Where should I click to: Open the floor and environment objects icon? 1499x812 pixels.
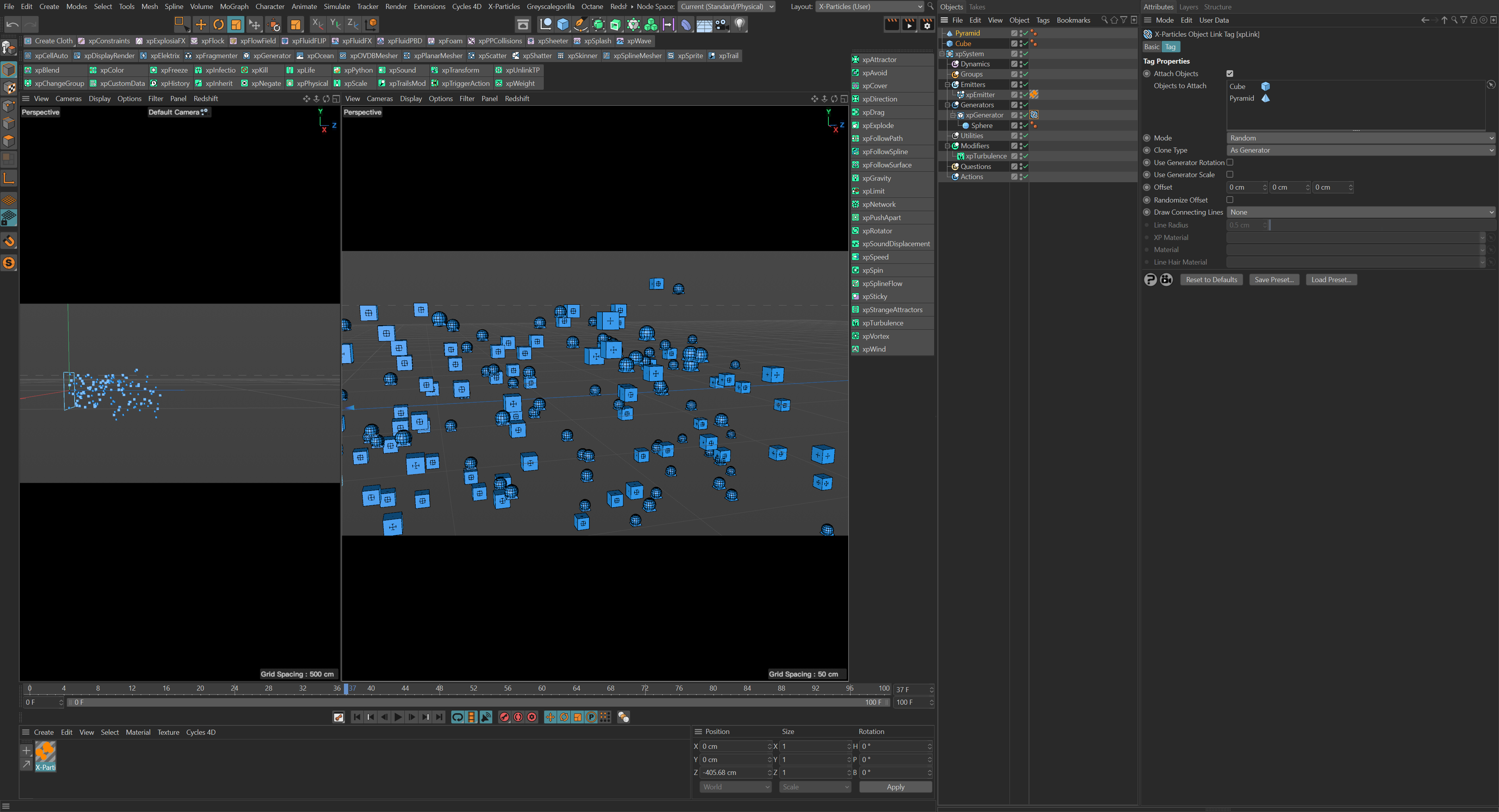pyautogui.click(x=704, y=24)
